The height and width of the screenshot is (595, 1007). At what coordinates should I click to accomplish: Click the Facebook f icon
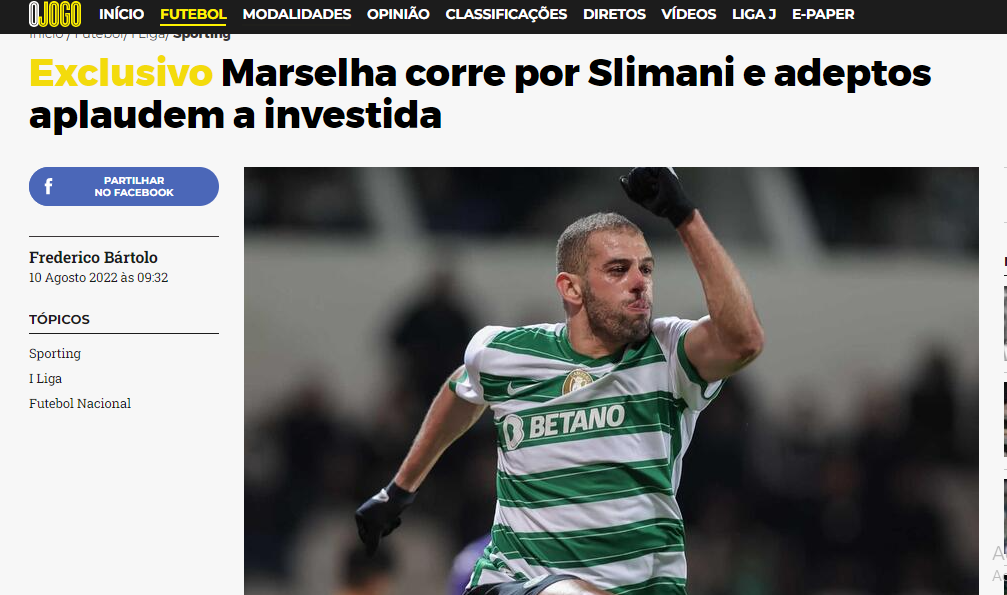pyautogui.click(x=48, y=186)
